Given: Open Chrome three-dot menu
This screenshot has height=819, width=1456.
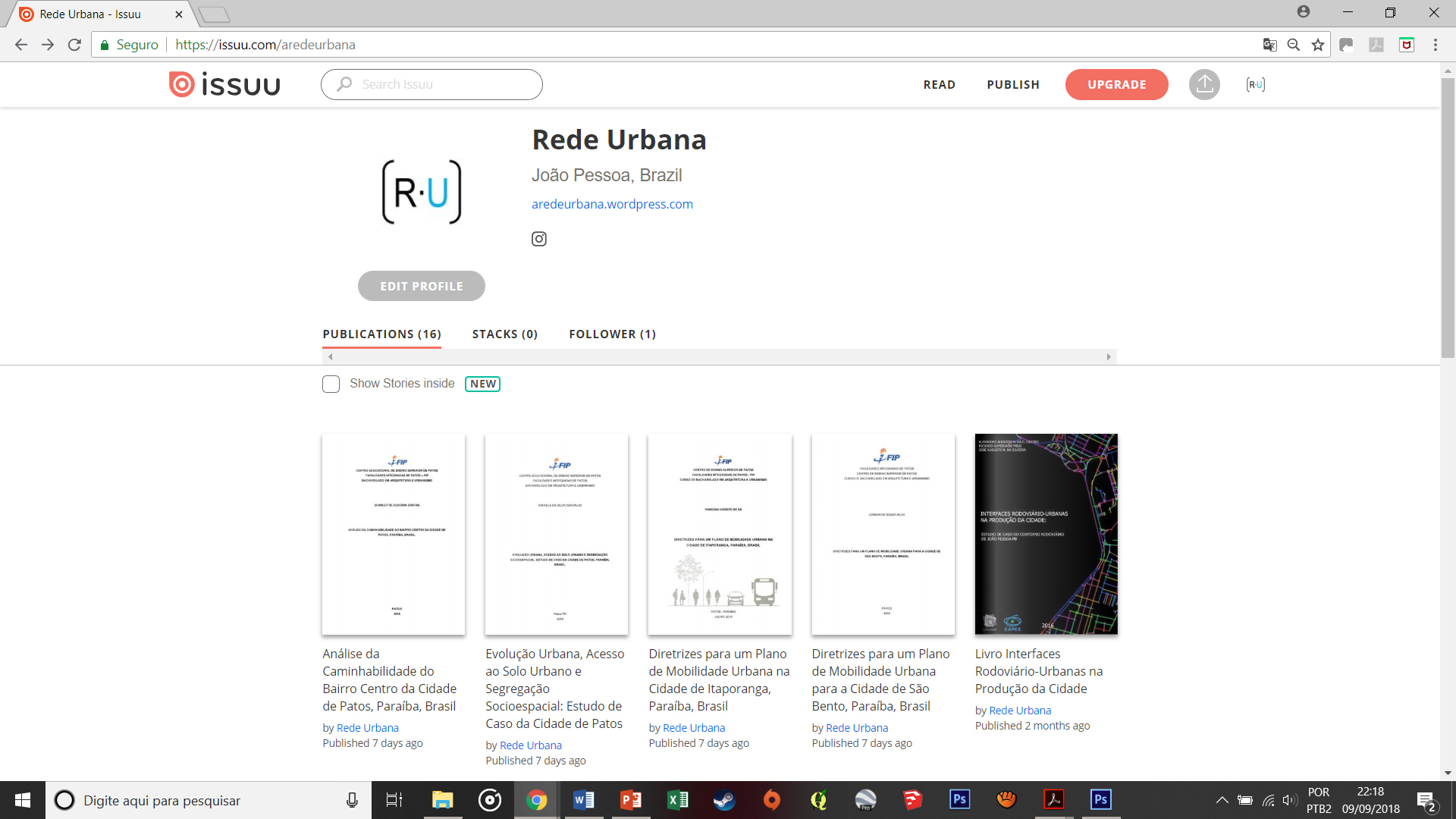Looking at the screenshot, I should pos(1435,45).
